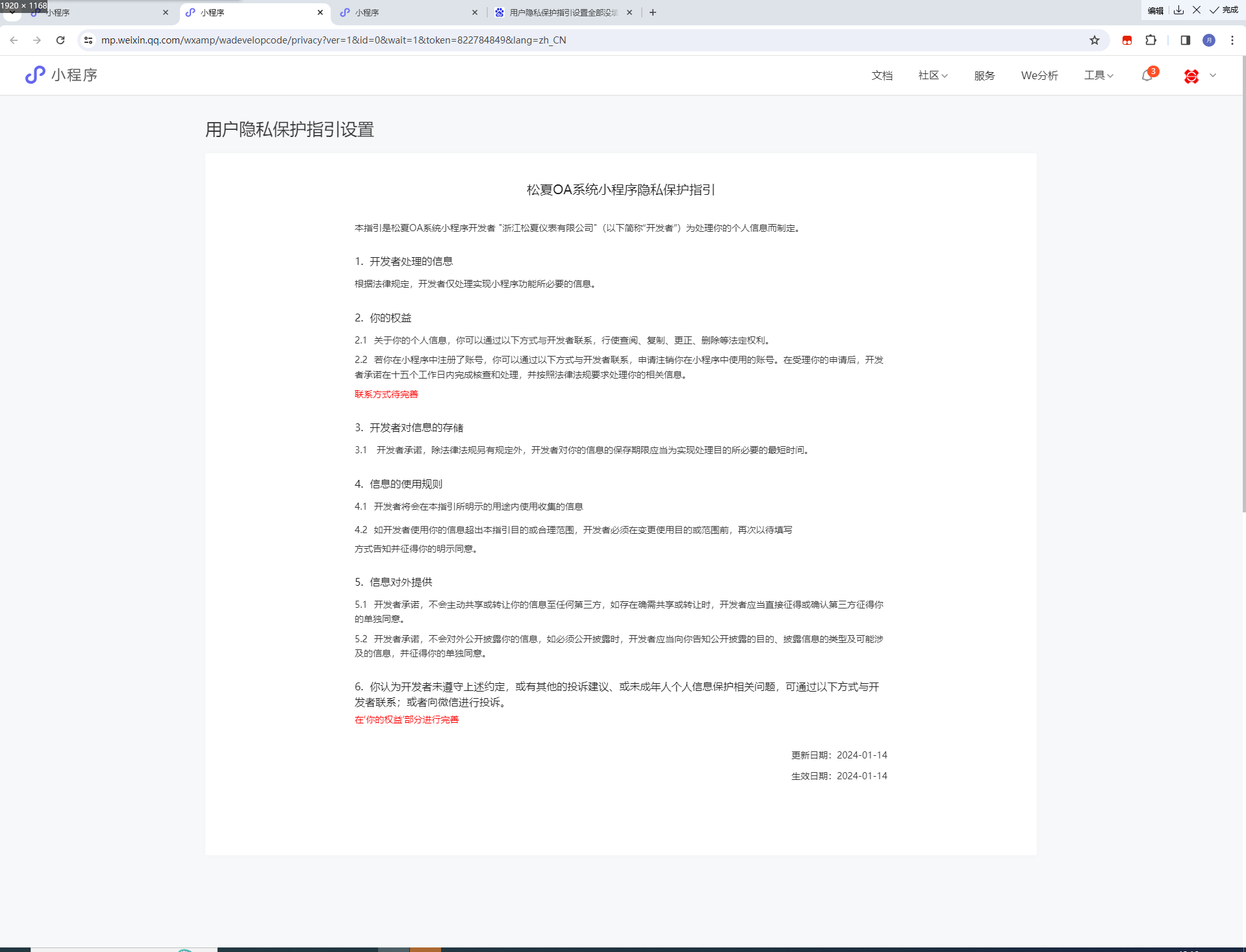Switch to the 小程序 tab beside the Baidu tab
The width and height of the screenshot is (1246, 952).
[x=409, y=12]
